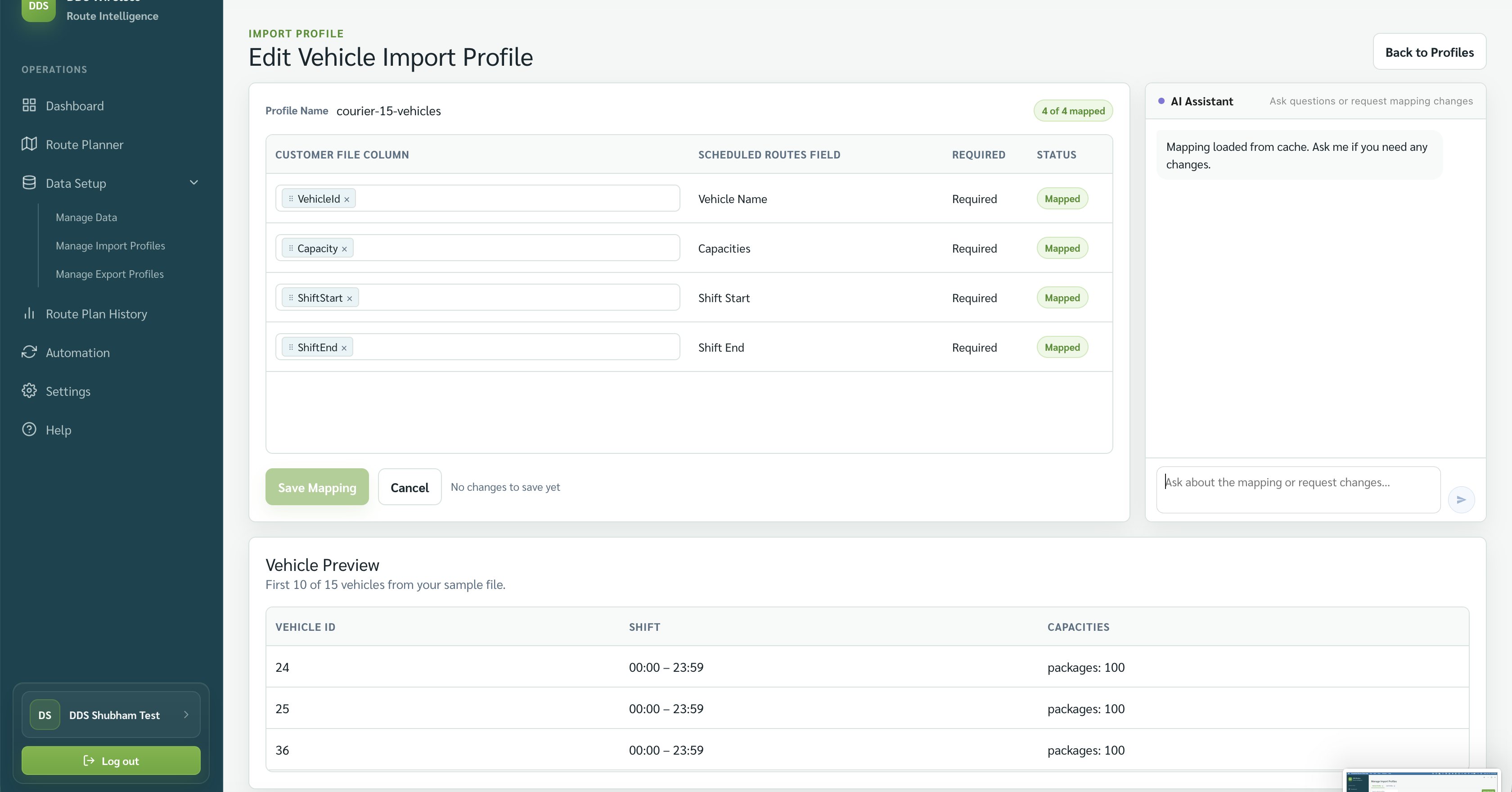Image resolution: width=1512 pixels, height=792 pixels.
Task: Click Back to Profiles
Action: [1429, 52]
